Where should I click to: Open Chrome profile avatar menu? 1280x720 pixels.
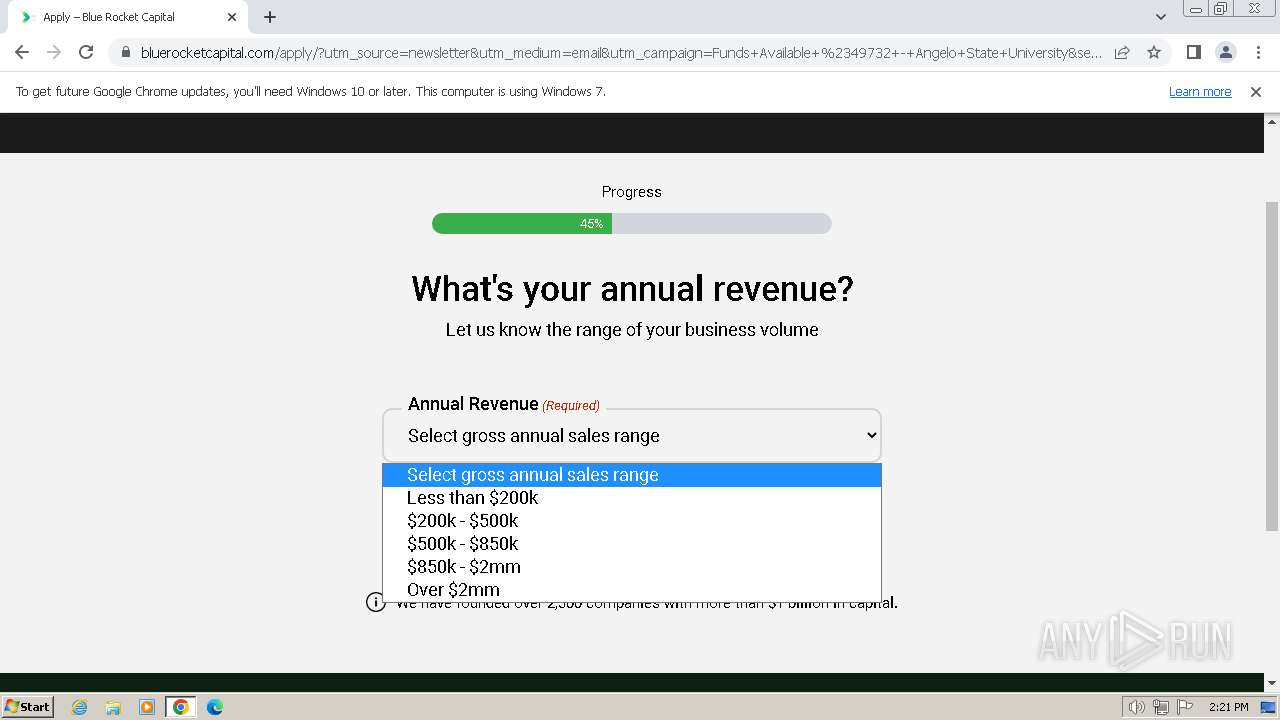click(1225, 52)
